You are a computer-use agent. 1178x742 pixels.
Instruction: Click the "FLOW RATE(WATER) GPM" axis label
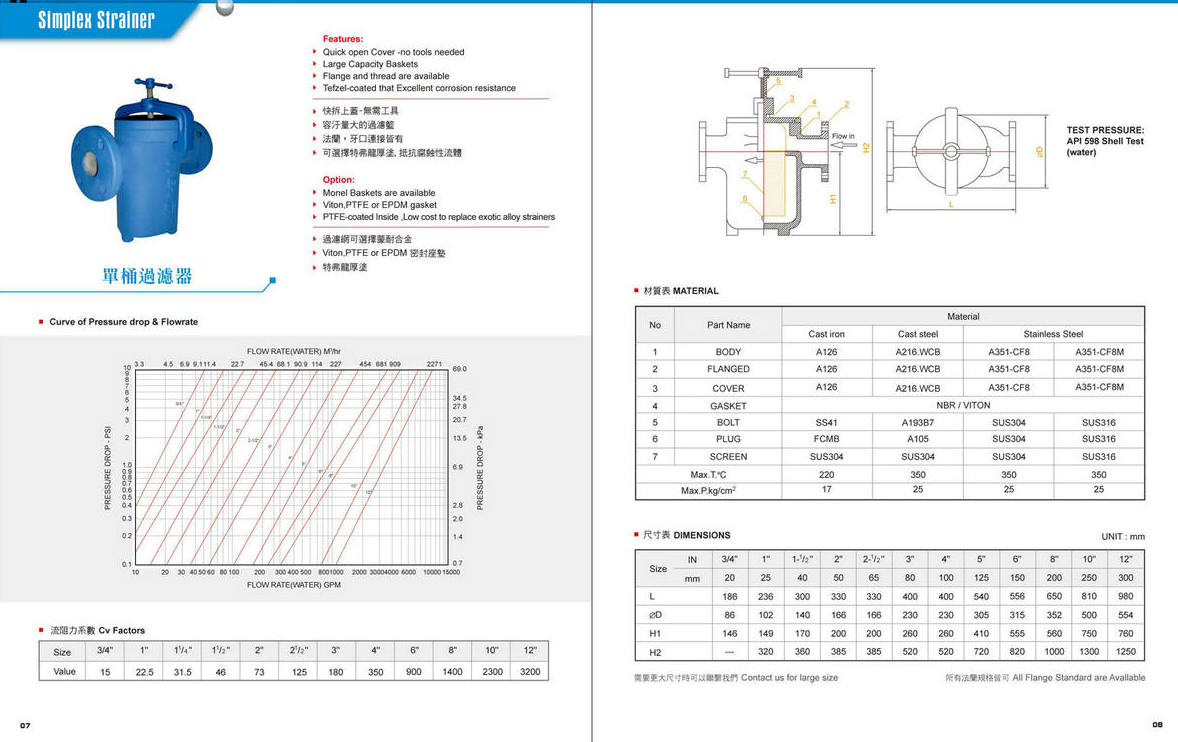(294, 585)
